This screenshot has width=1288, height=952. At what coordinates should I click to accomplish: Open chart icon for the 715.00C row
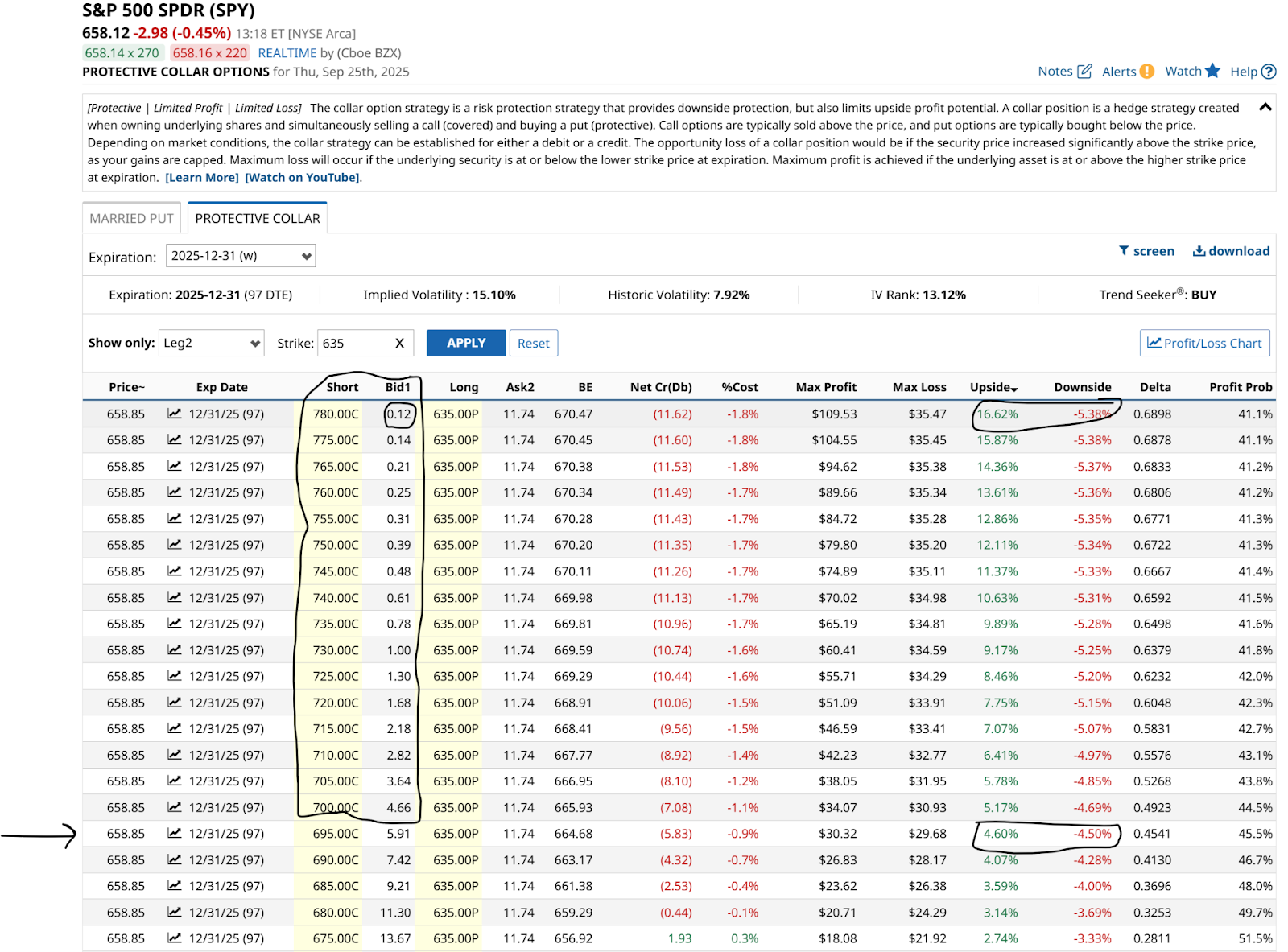[x=174, y=728]
